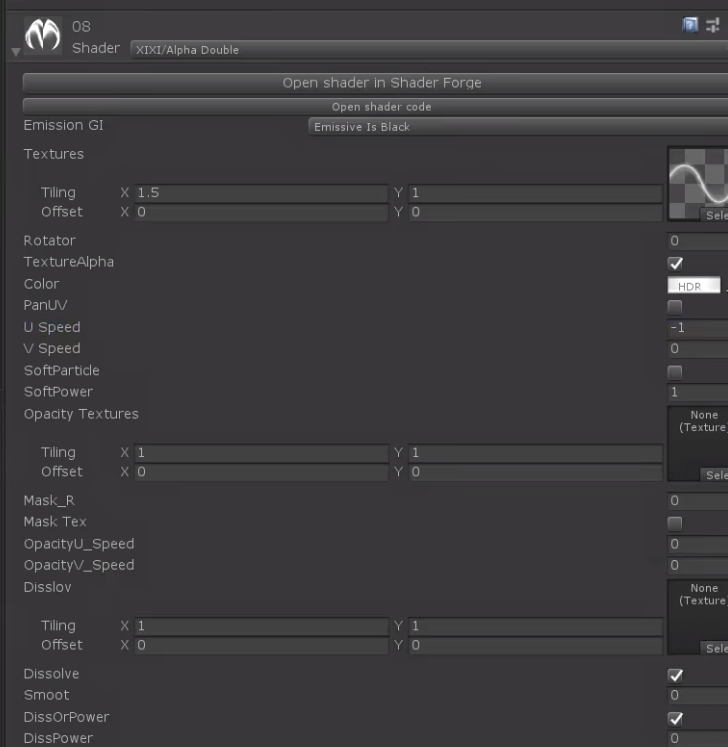Enable the SoftParticle checkbox
Screen dimensions: 728x747
675,372
